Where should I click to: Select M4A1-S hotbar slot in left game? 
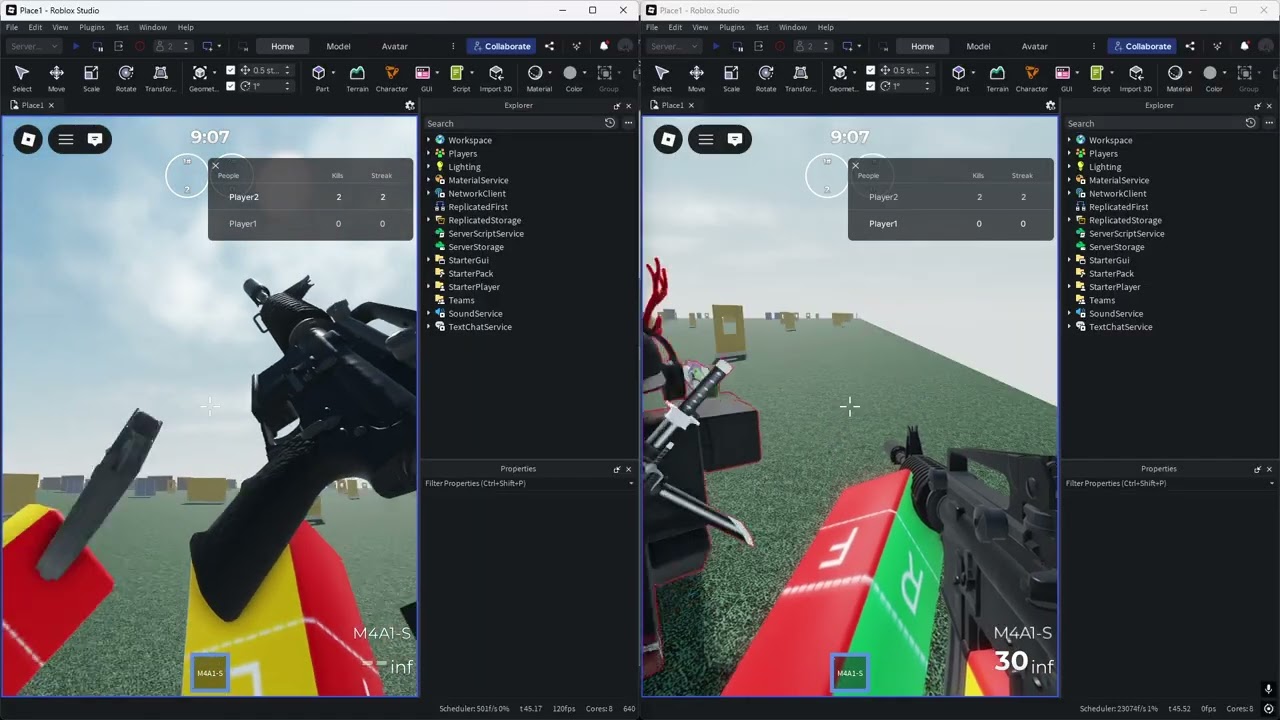point(210,673)
